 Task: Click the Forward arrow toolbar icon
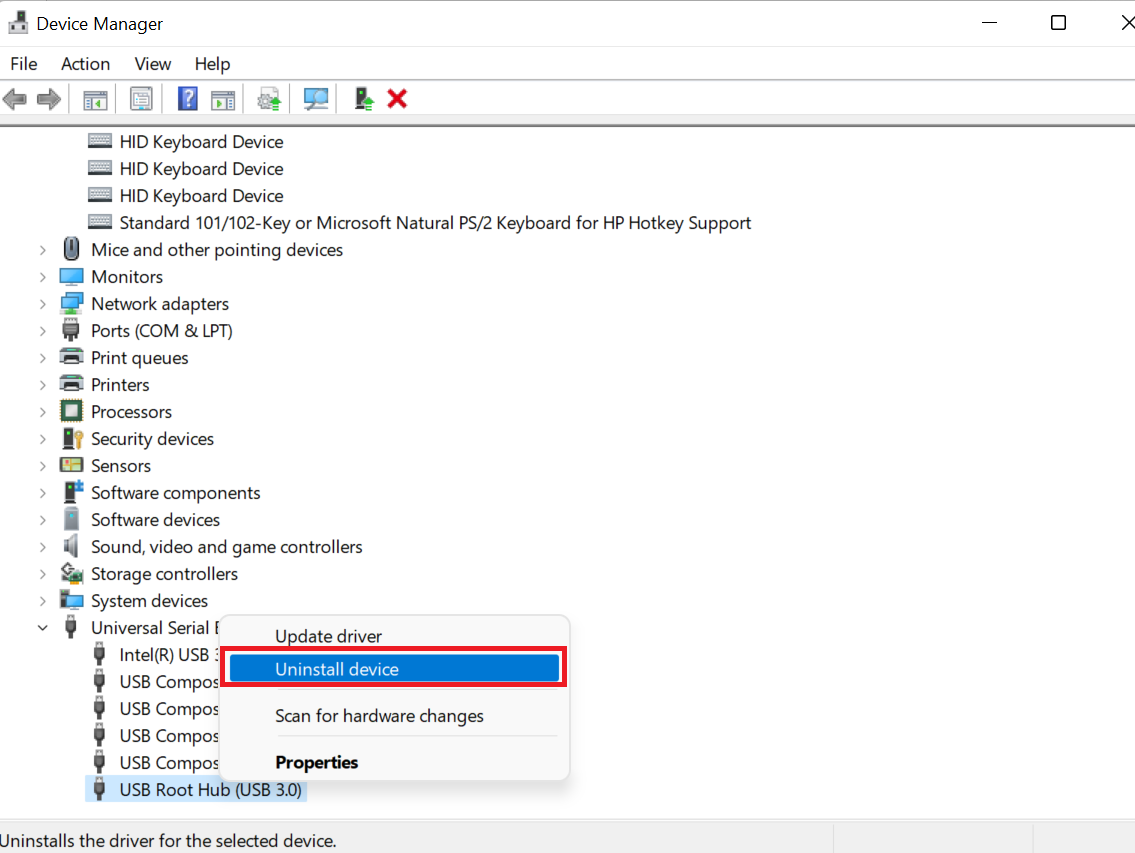pos(48,98)
